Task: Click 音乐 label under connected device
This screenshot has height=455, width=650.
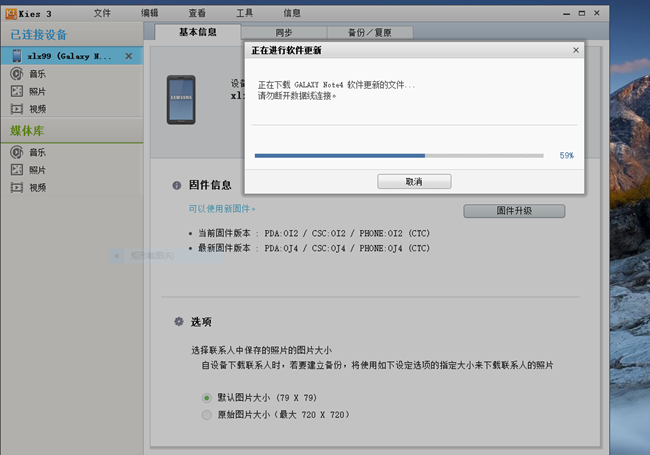Action: [37, 74]
